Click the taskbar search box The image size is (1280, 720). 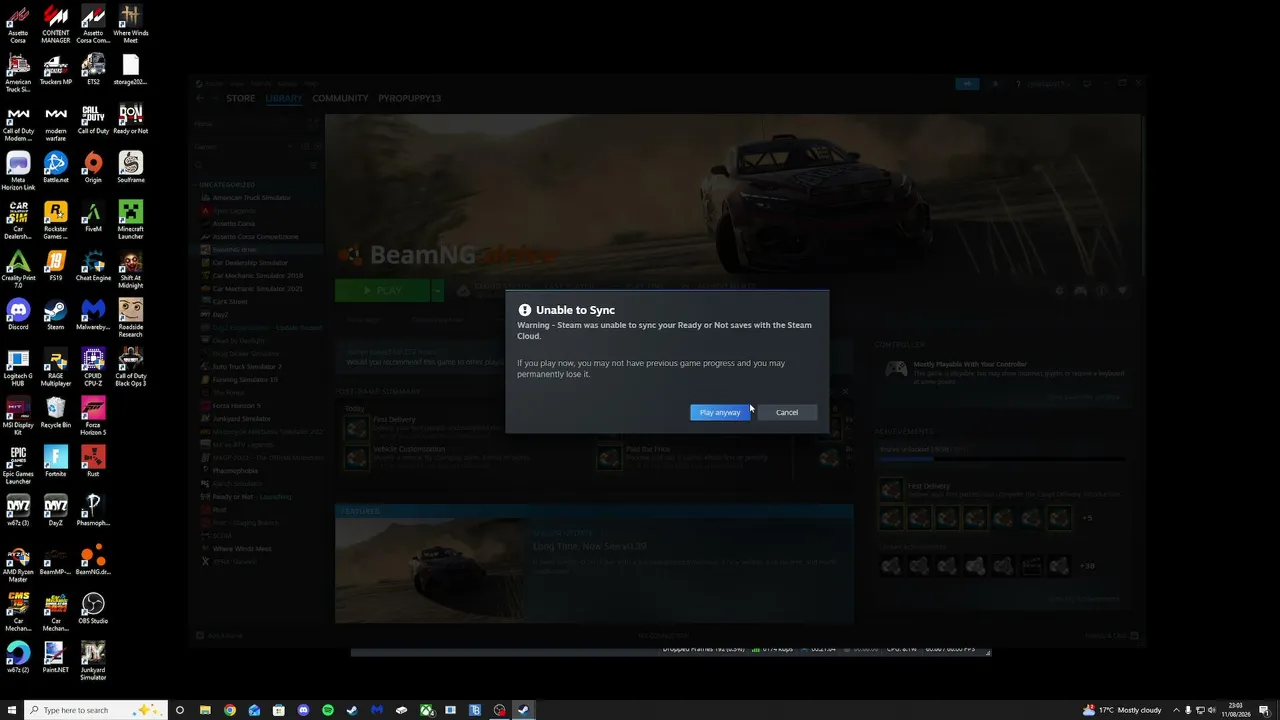tap(96, 710)
